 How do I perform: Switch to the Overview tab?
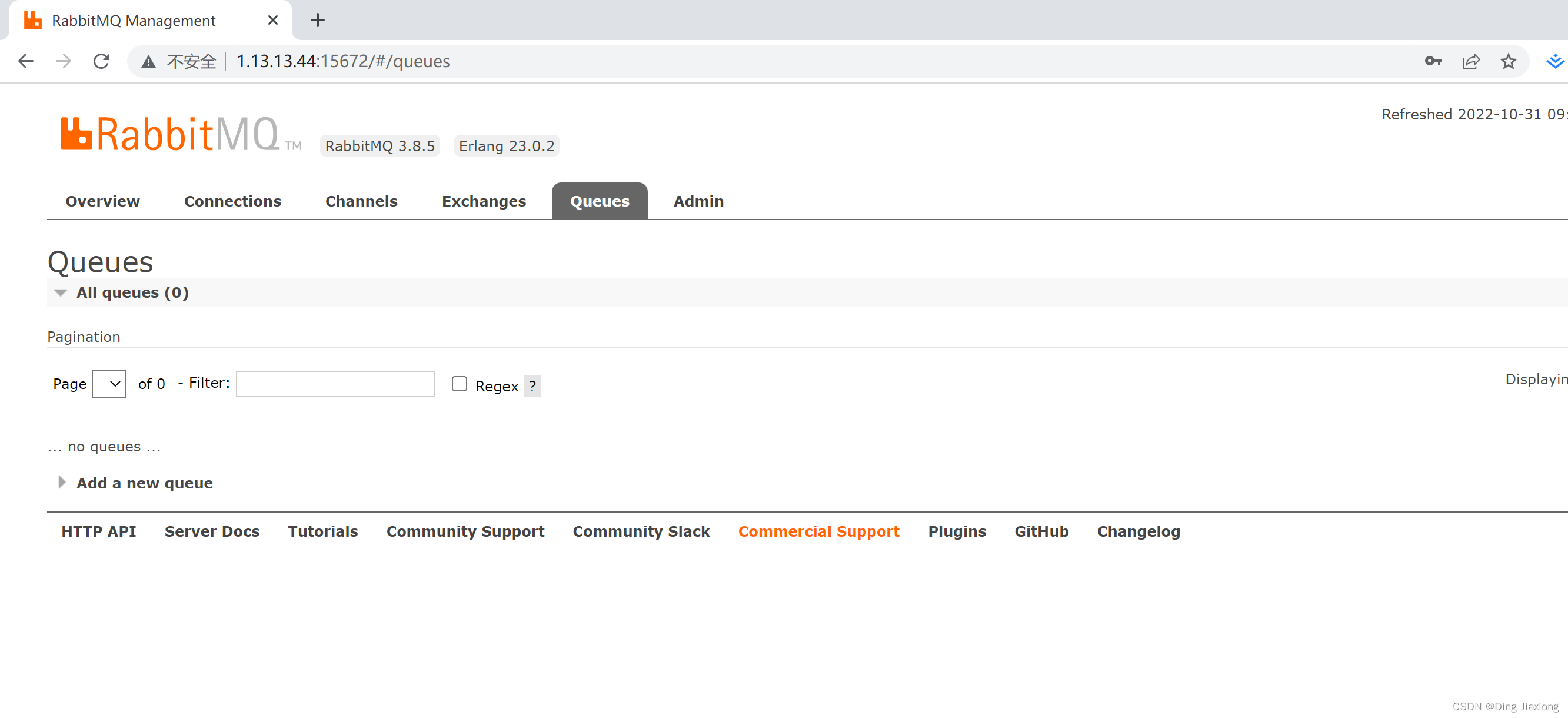coord(102,201)
